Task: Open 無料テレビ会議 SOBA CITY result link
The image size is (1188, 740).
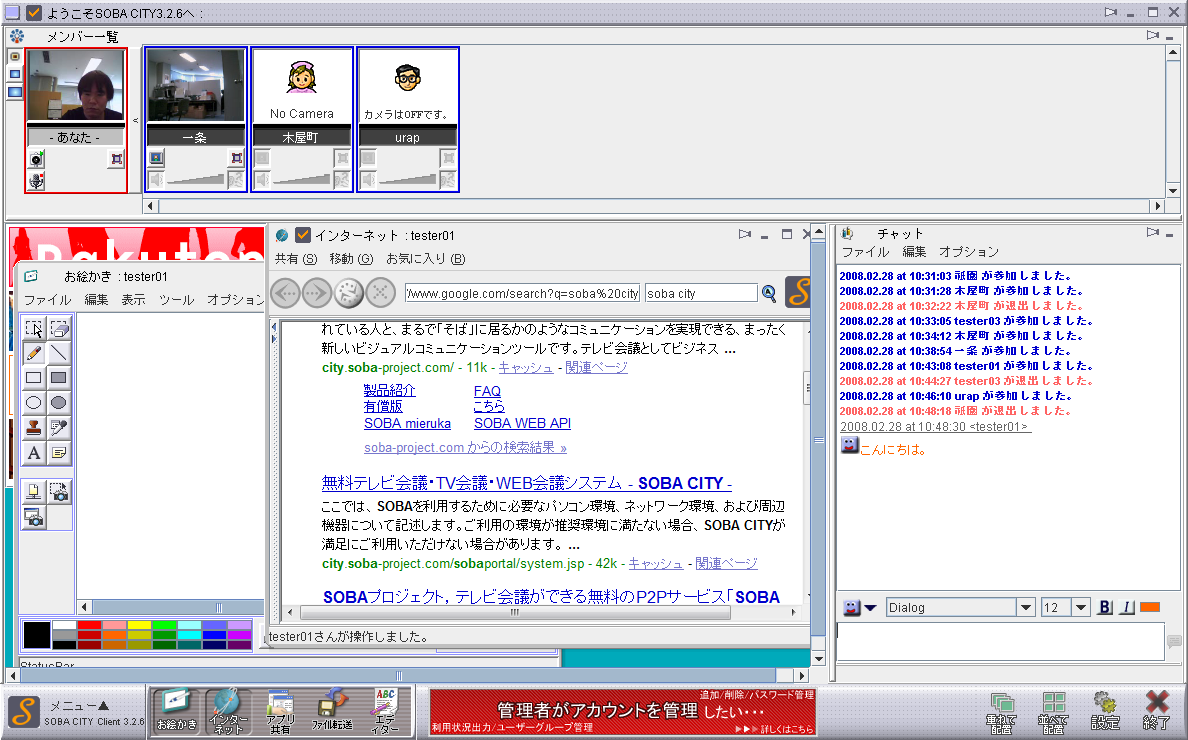Action: click(526, 482)
